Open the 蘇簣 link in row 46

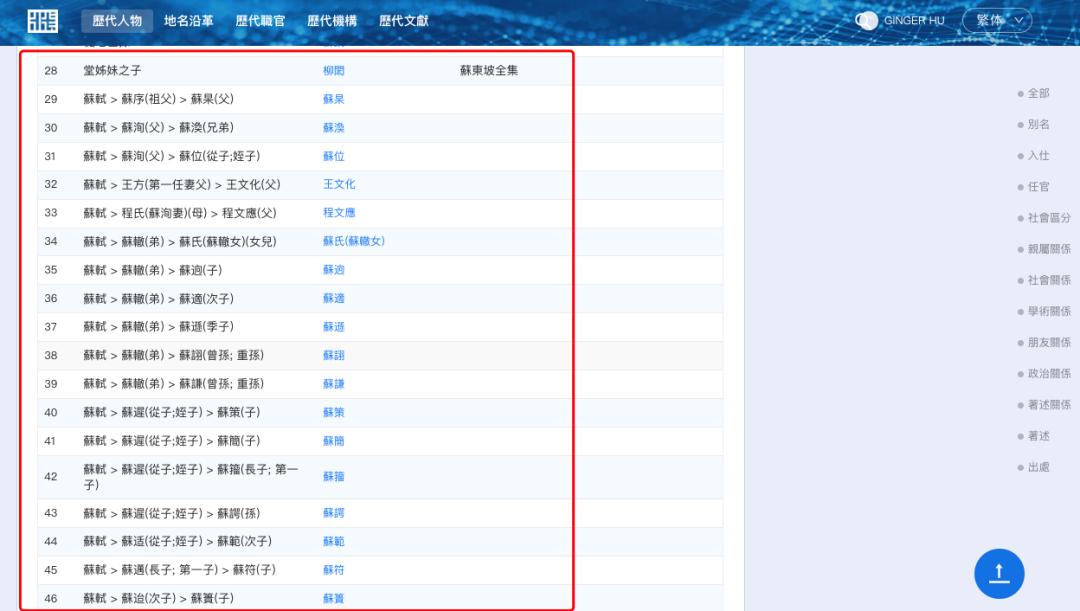333,599
